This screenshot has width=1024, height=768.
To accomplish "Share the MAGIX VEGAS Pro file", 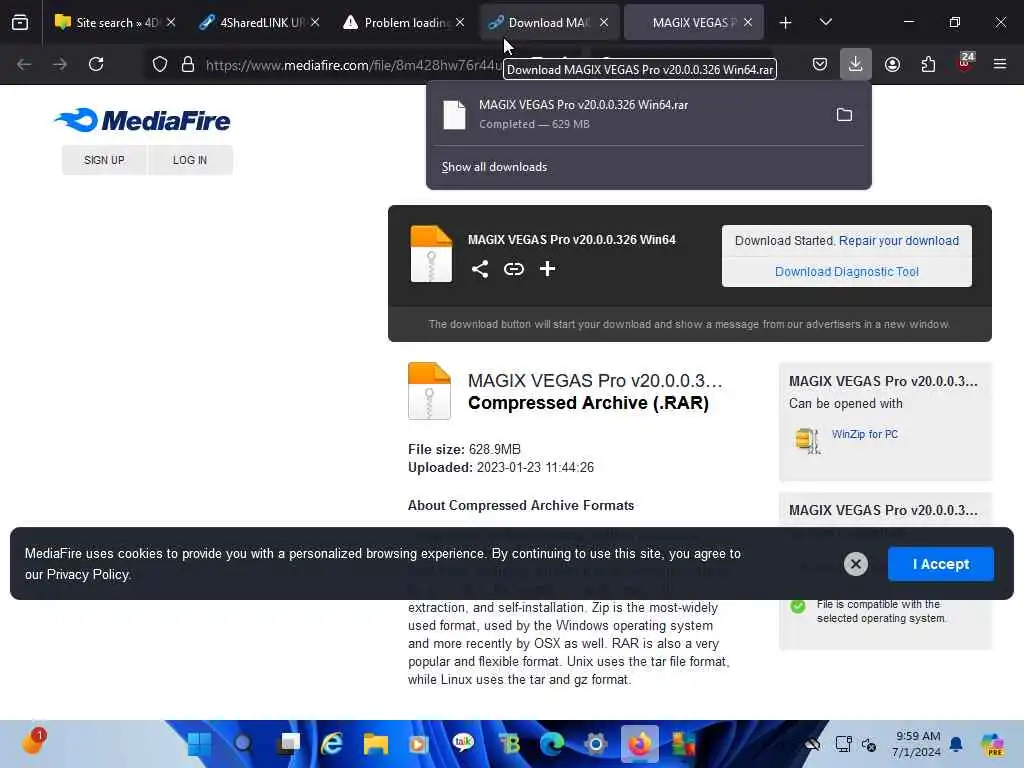I will point(480,269).
